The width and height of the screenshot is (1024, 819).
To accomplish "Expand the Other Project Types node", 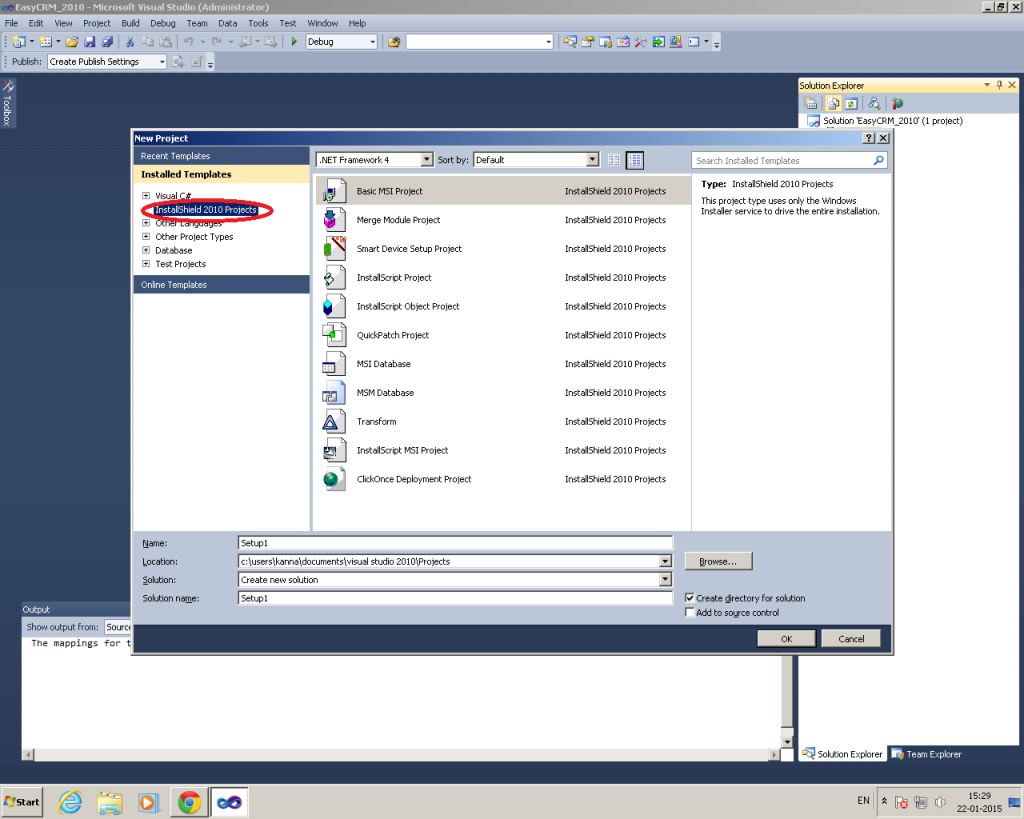I will click(x=146, y=236).
